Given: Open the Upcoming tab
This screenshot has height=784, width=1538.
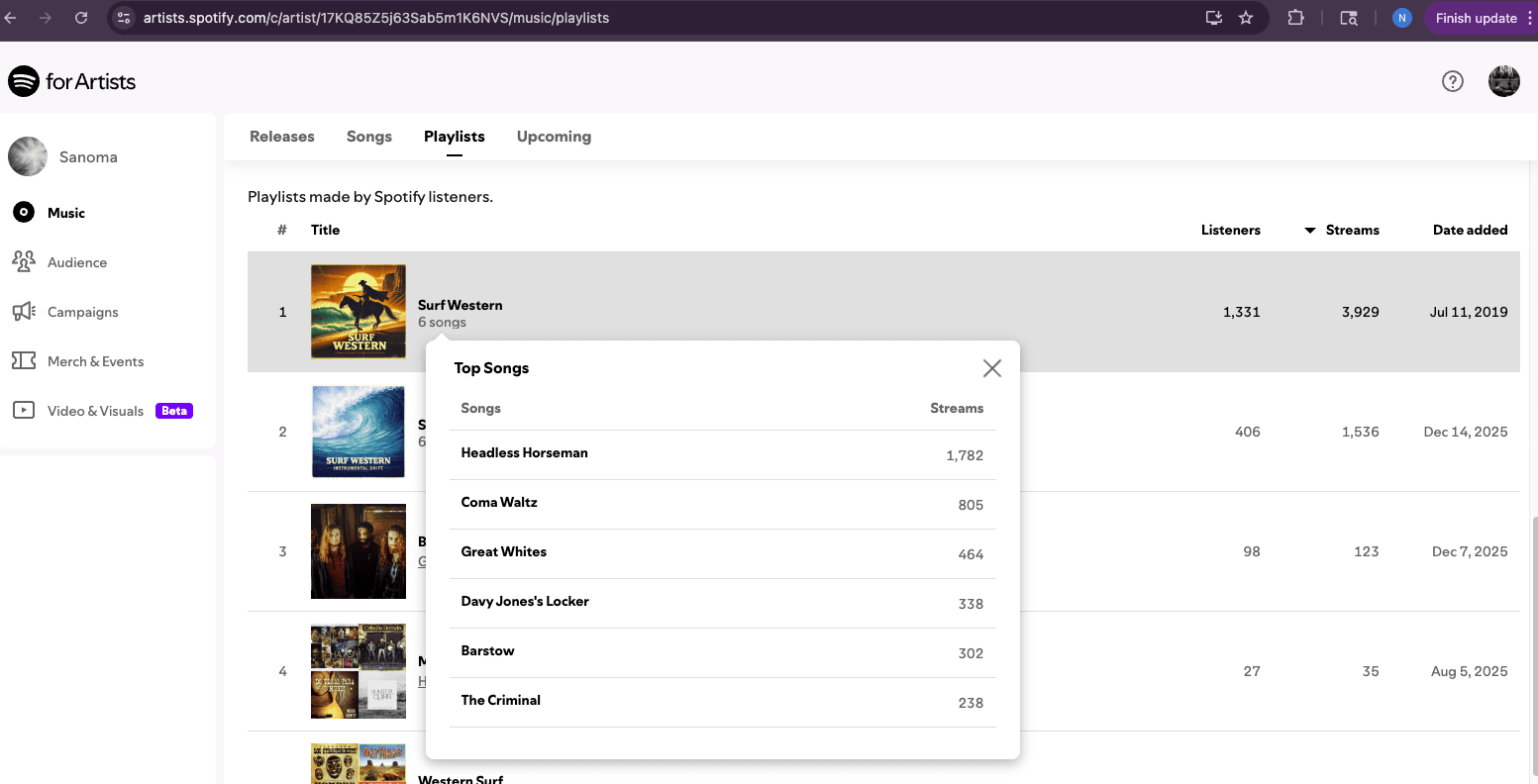Looking at the screenshot, I should point(554,137).
